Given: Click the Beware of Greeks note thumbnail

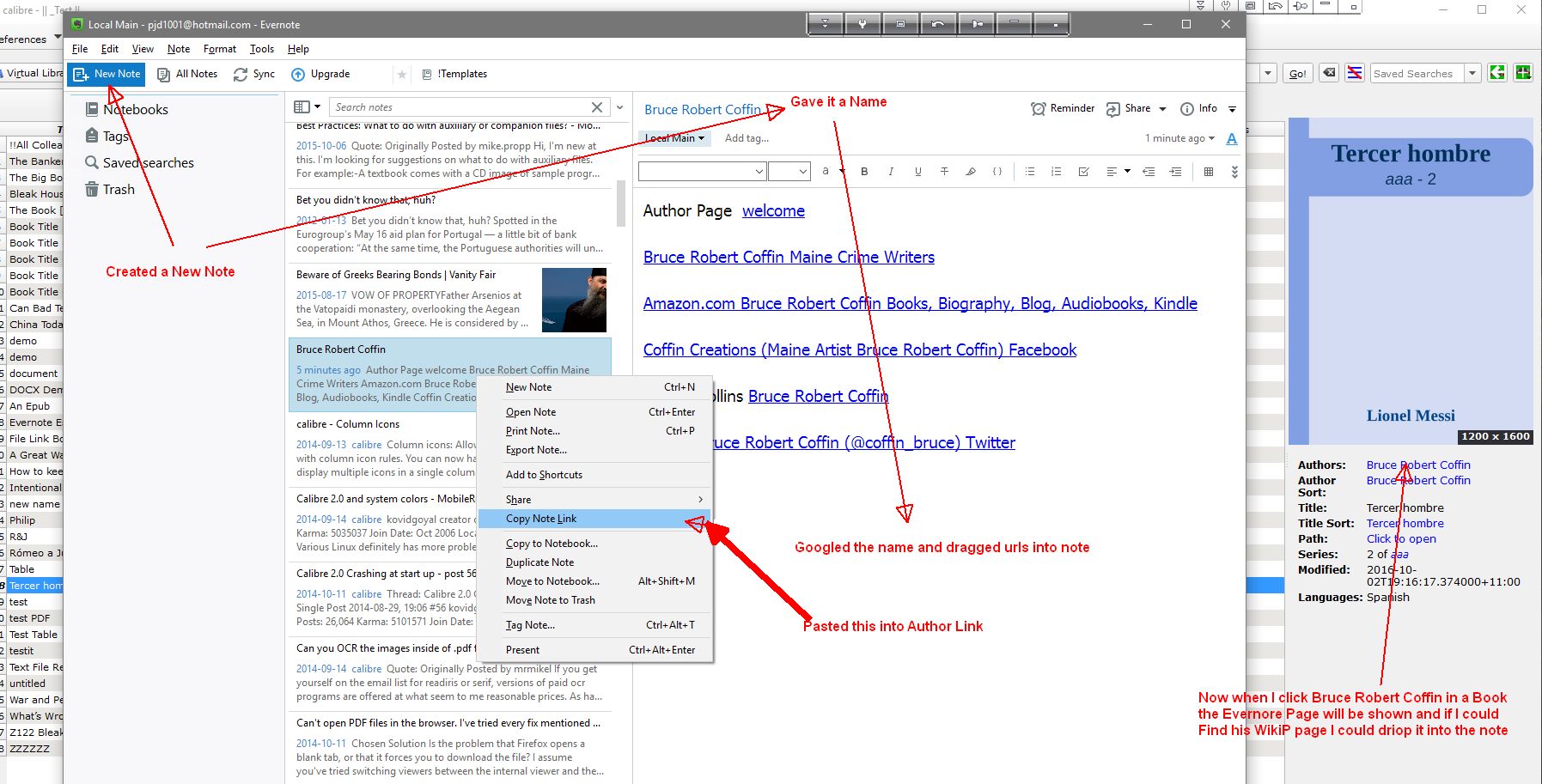Looking at the screenshot, I should click(574, 301).
